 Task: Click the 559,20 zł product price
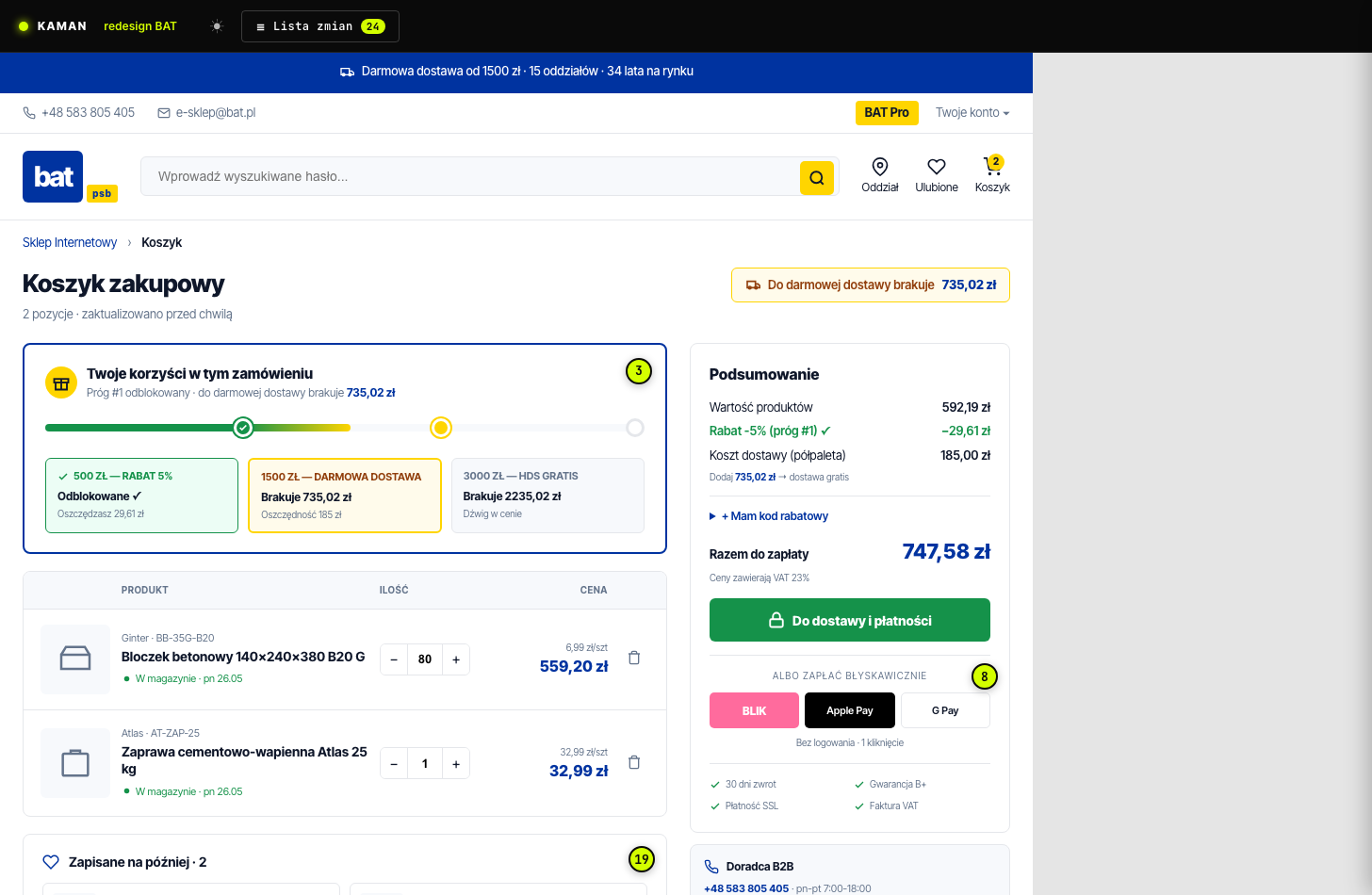[x=574, y=666]
